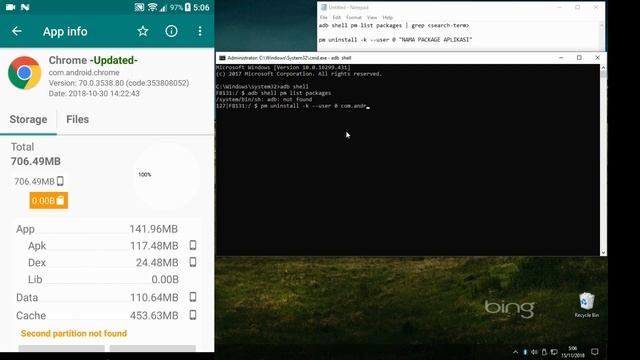
Task: Click Notepad title bar app icon
Action: click(324, 7)
